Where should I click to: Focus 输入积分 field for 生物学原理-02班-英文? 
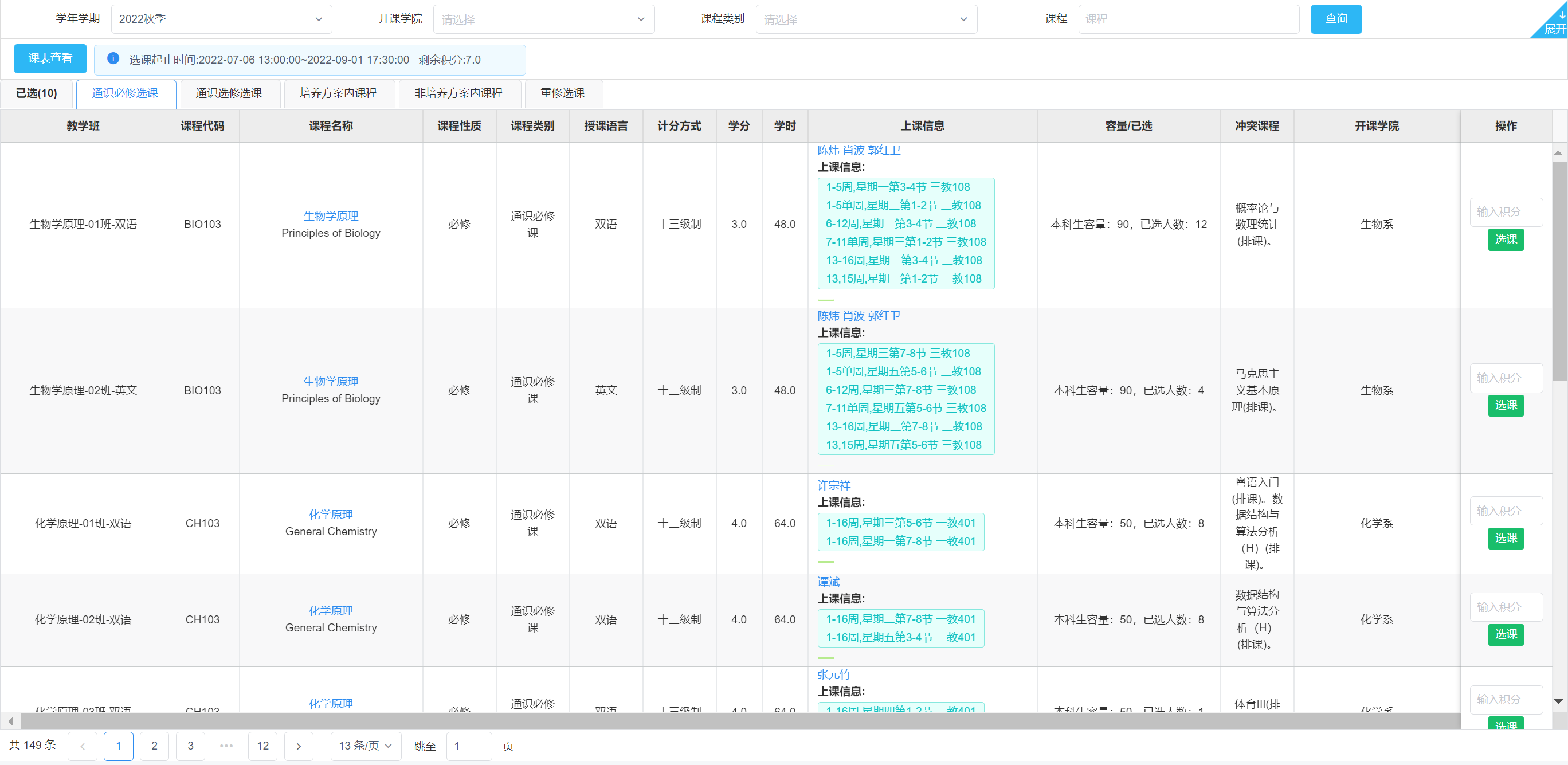(1506, 378)
